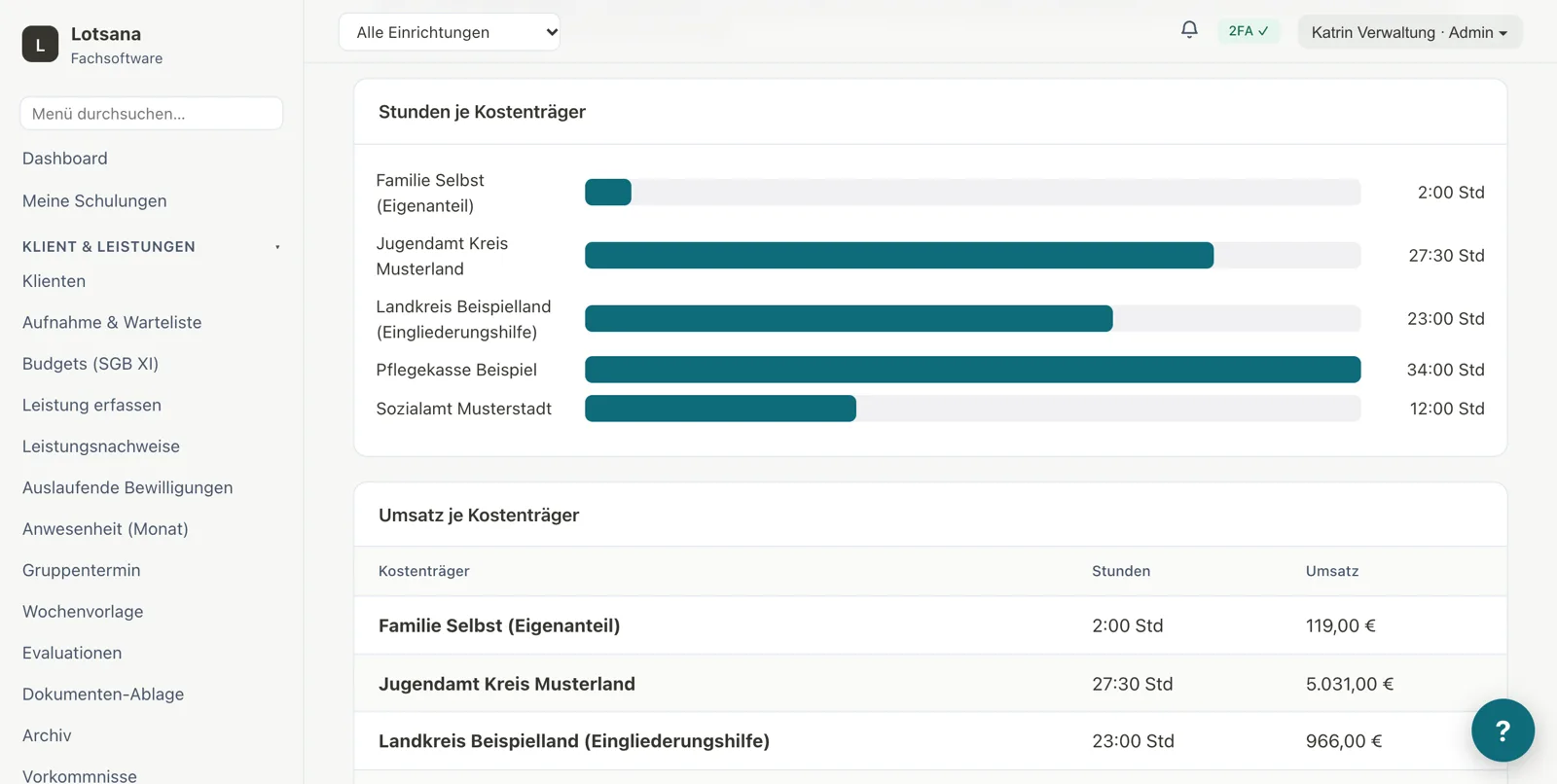Open Budgets (SGB XI)
This screenshot has height=784, width=1557.
[91, 364]
